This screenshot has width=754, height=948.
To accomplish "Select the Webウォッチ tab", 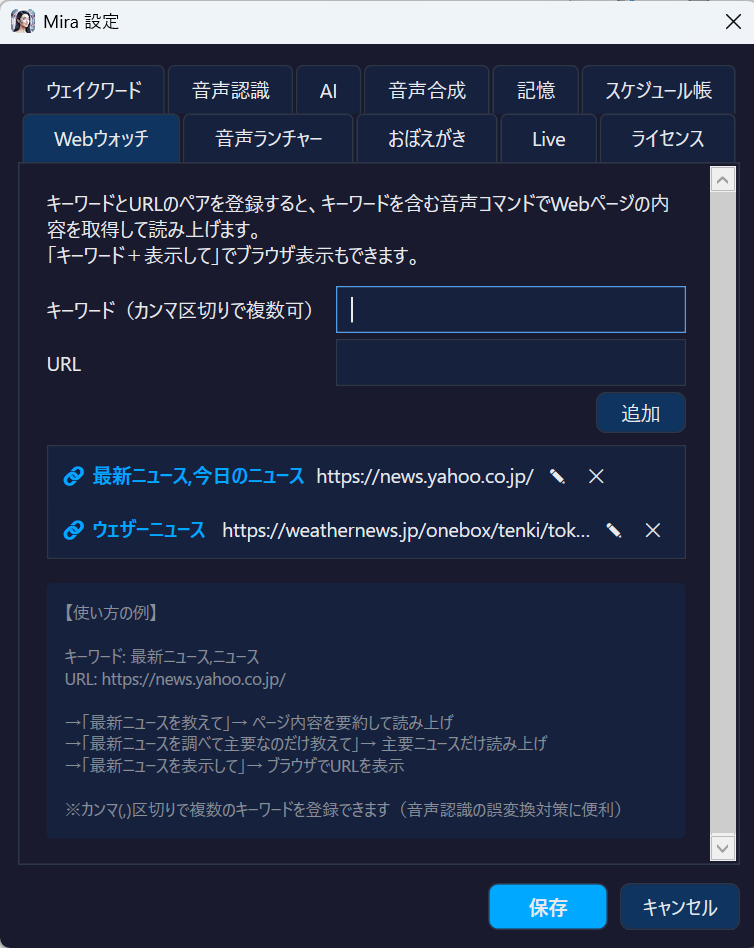I will [x=101, y=138].
